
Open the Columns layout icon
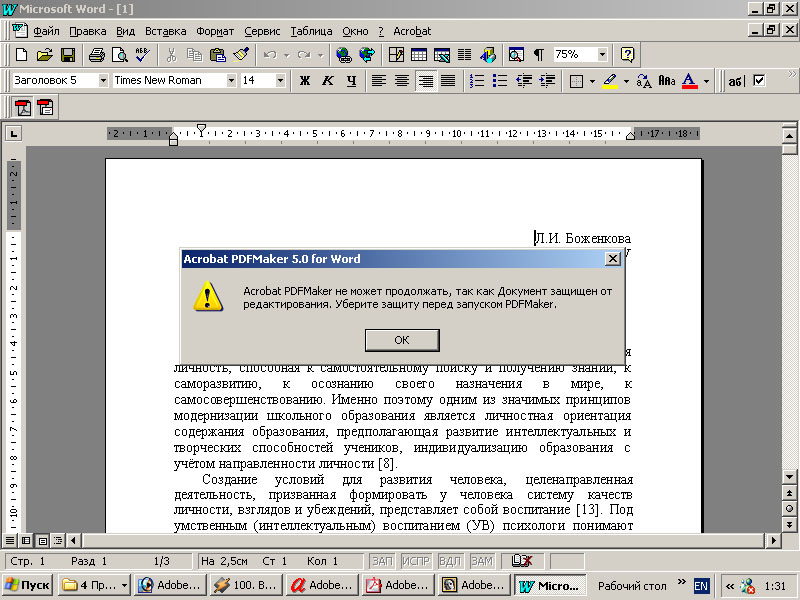point(464,55)
